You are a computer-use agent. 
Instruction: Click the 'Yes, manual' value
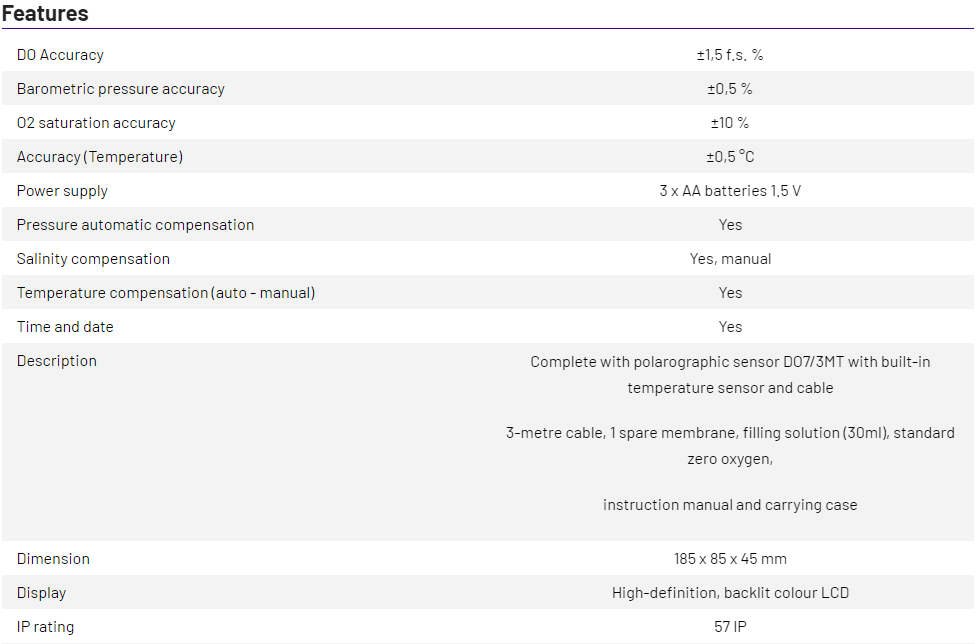coord(730,259)
